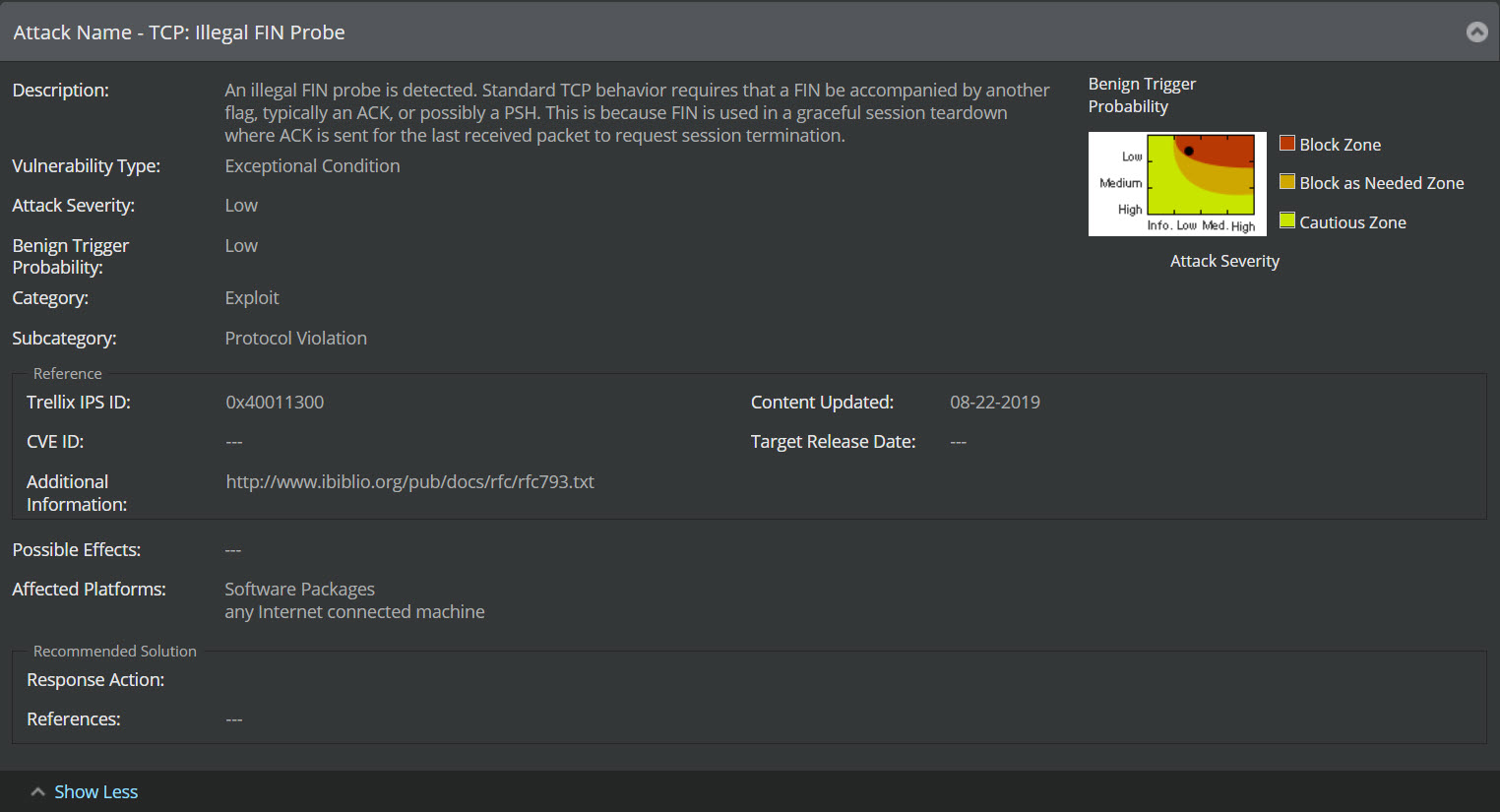Select the Trellix IPS ID value 0x40011300
The height and width of the screenshot is (812, 1500).
(275, 403)
